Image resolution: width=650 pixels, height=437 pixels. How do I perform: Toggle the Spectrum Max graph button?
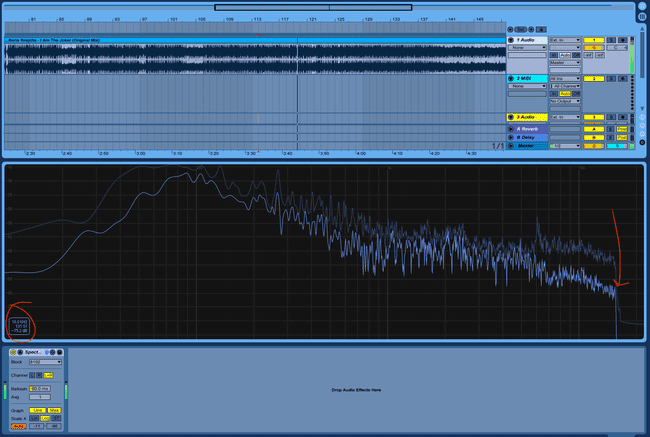54,410
